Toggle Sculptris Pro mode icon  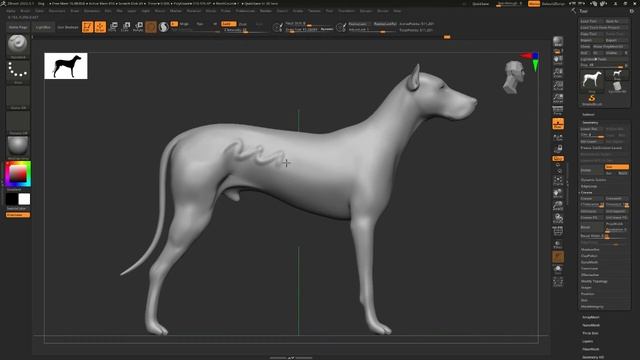tap(164, 27)
